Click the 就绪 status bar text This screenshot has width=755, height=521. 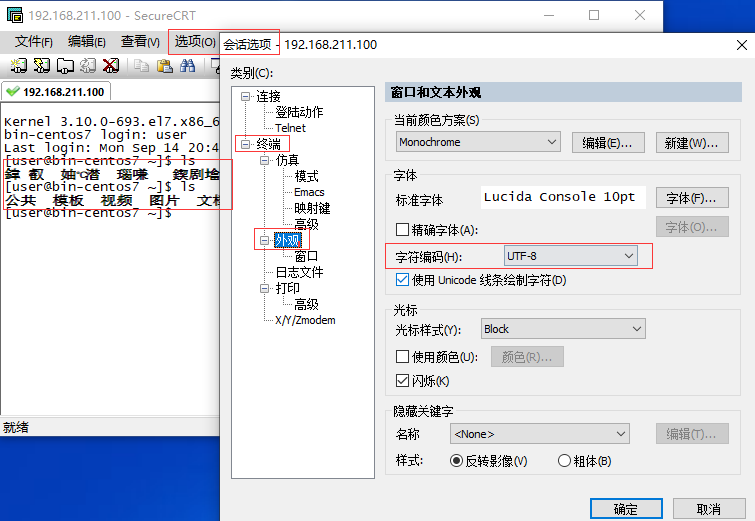(16, 427)
